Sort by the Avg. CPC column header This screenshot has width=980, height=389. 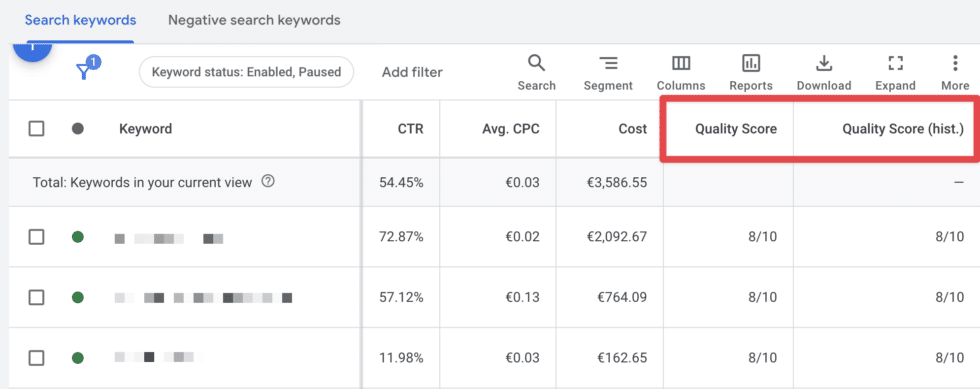[x=511, y=129]
